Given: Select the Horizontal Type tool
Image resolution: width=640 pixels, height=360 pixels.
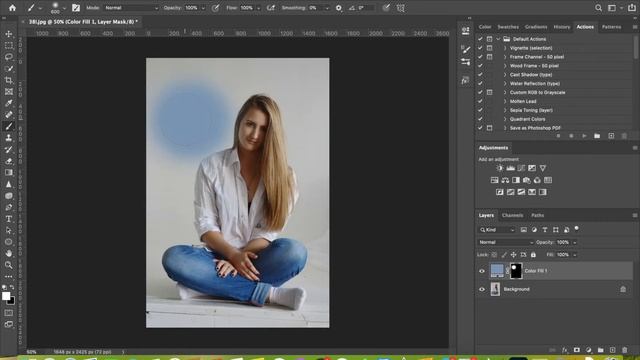Looking at the screenshot, I should [x=9, y=219].
